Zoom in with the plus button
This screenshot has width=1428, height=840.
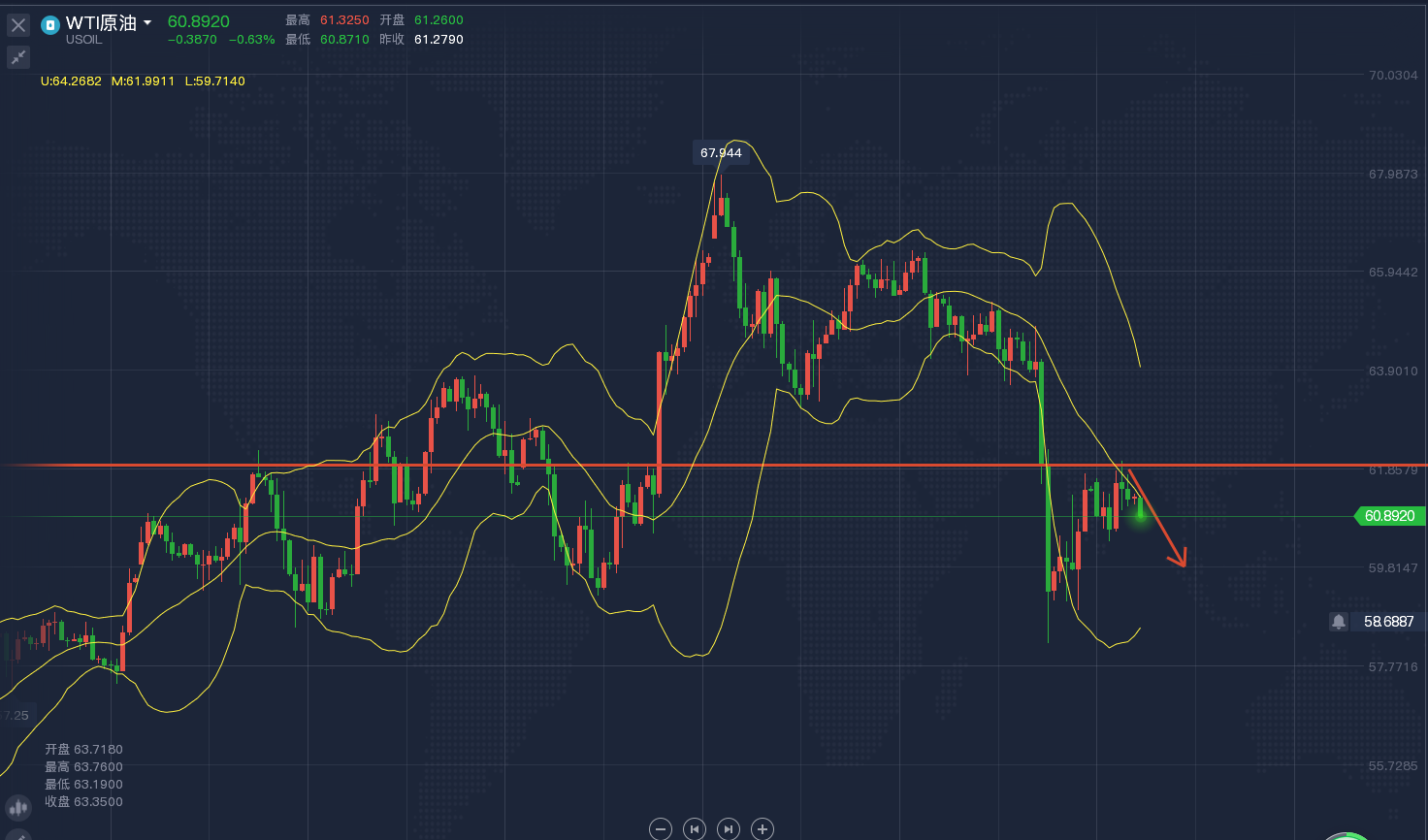click(763, 828)
